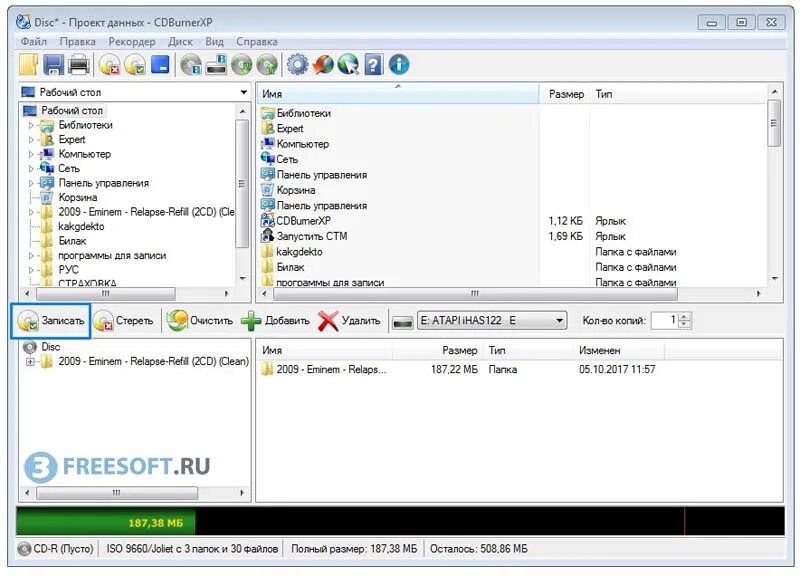Click the green disc capacity usage bar
800x576 pixels.
(x=106, y=522)
